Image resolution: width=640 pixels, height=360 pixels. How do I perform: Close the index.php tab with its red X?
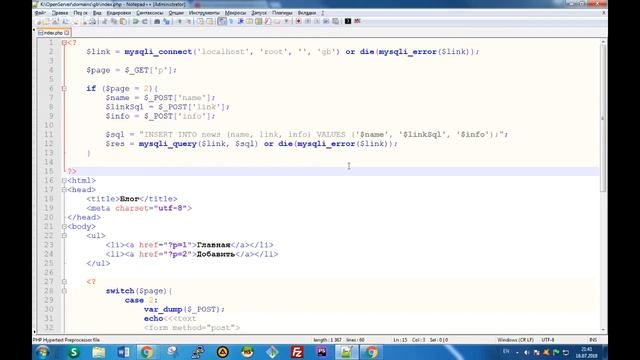(67, 33)
